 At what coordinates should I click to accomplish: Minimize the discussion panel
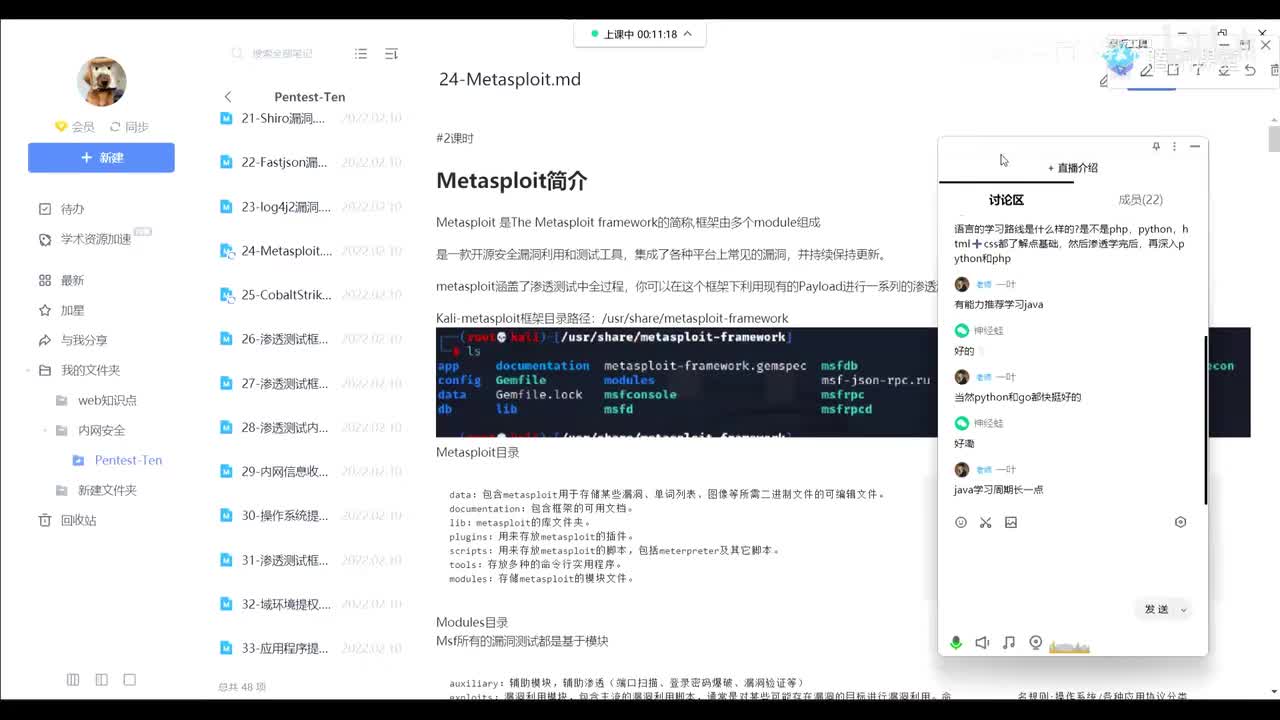coord(1195,146)
